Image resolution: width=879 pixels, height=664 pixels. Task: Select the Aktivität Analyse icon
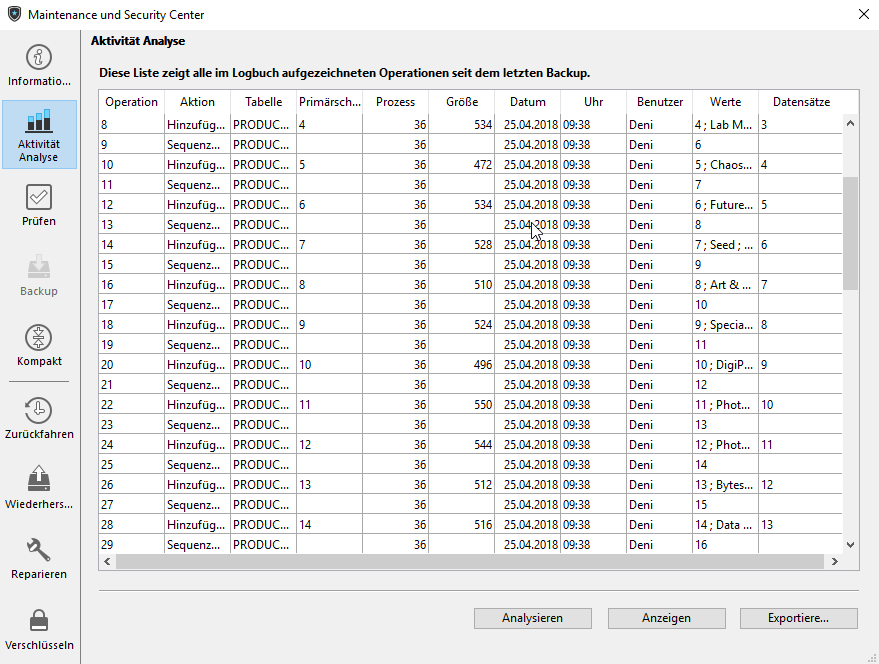click(39, 134)
